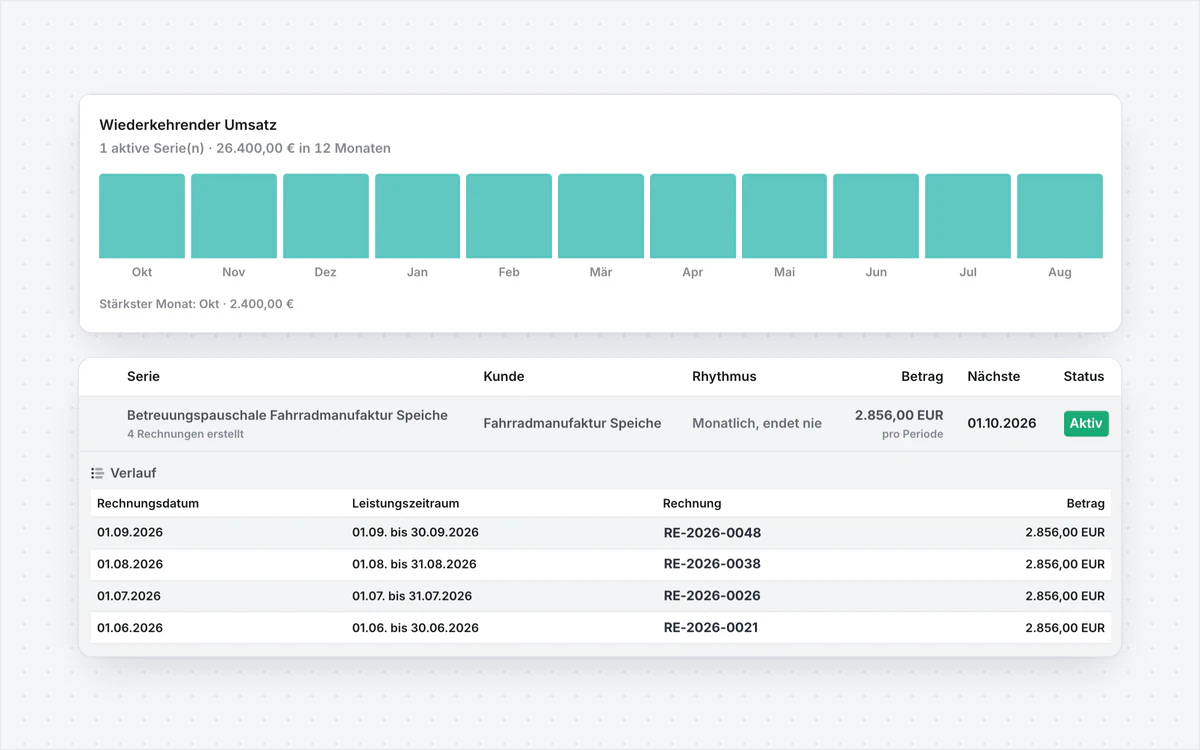
Task: Open invoice RE-2026-0021
Action: [711, 628]
